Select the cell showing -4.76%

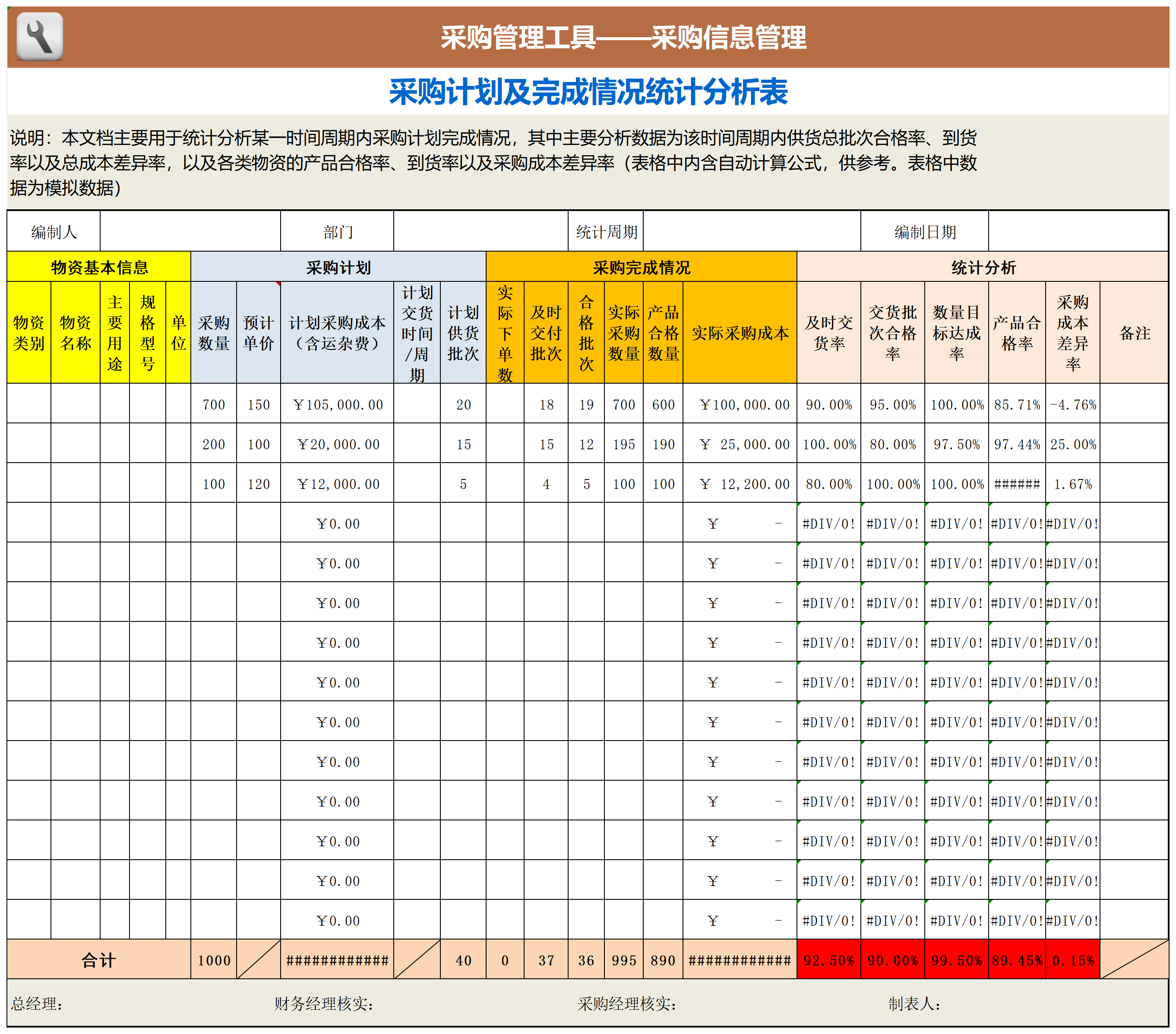(1073, 404)
